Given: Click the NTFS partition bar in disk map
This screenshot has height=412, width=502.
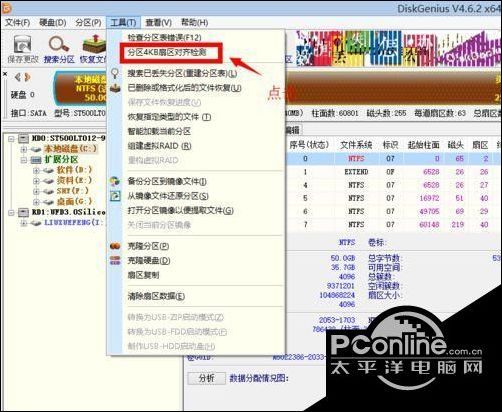Looking at the screenshot, I should click(81, 88).
